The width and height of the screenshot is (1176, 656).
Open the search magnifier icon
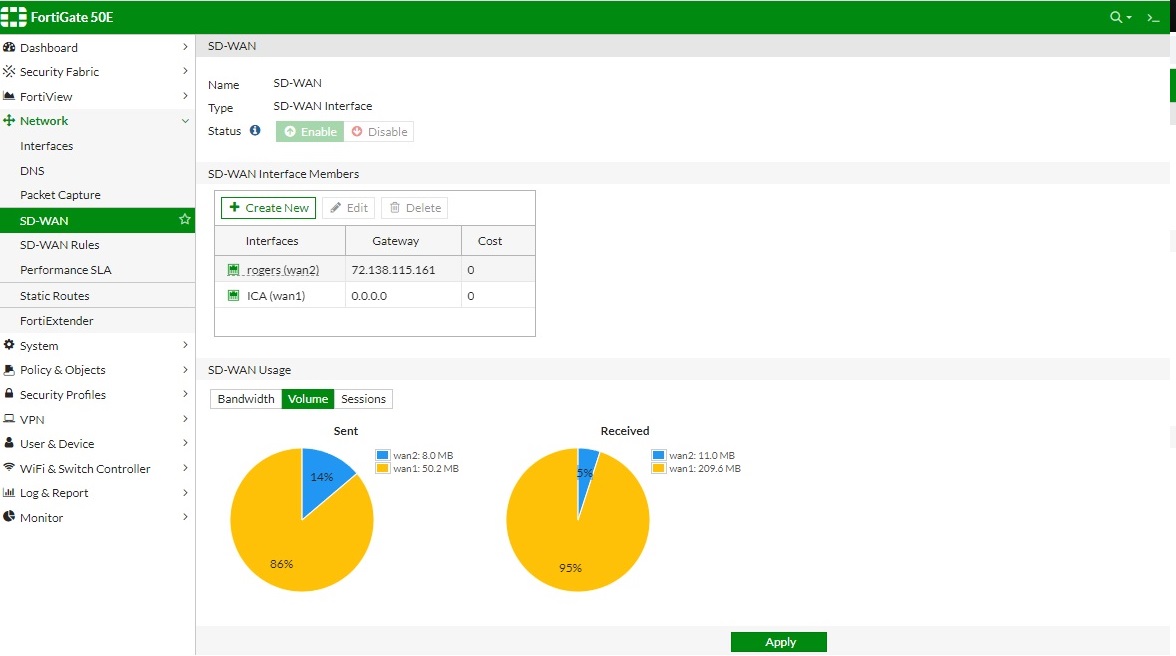click(1116, 16)
